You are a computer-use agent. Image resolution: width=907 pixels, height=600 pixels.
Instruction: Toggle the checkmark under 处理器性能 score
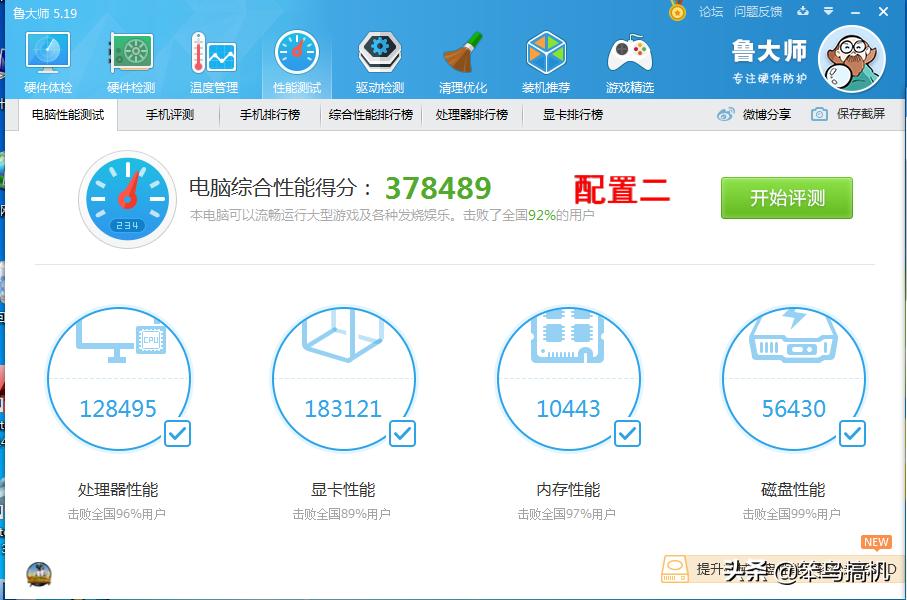pos(176,434)
